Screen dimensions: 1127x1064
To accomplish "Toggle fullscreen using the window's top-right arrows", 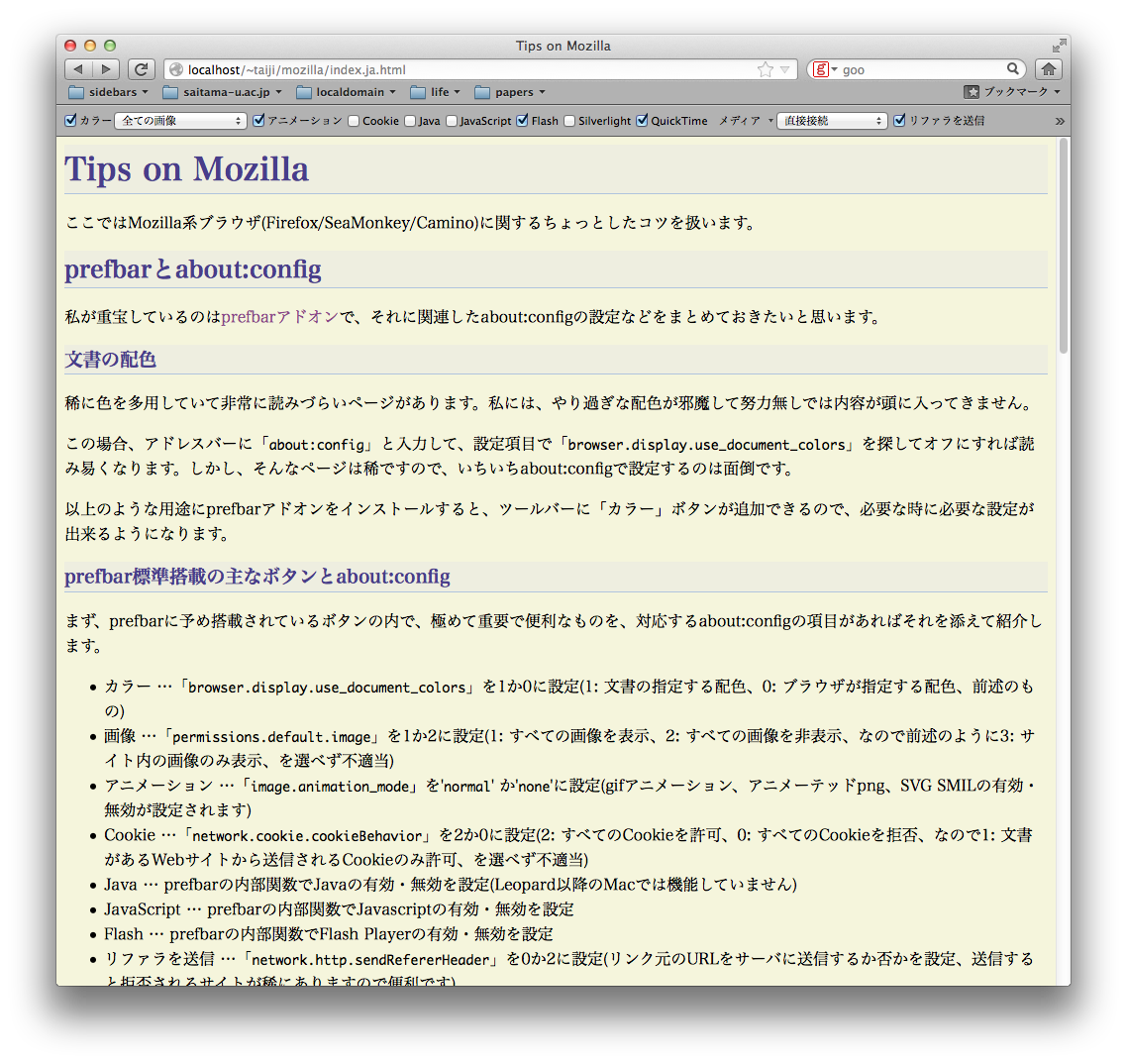I will pyautogui.click(x=1059, y=46).
